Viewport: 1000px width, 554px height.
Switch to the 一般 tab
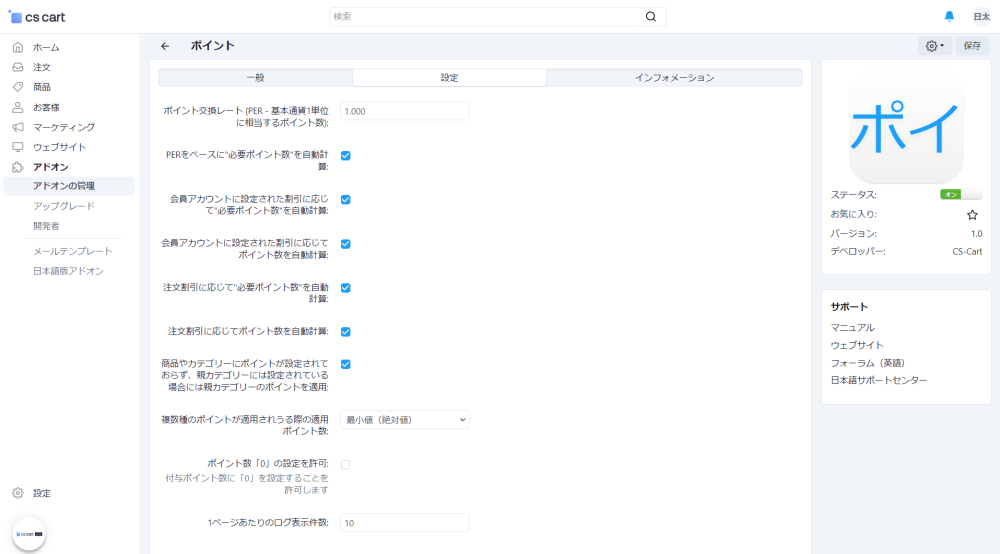tap(255, 77)
